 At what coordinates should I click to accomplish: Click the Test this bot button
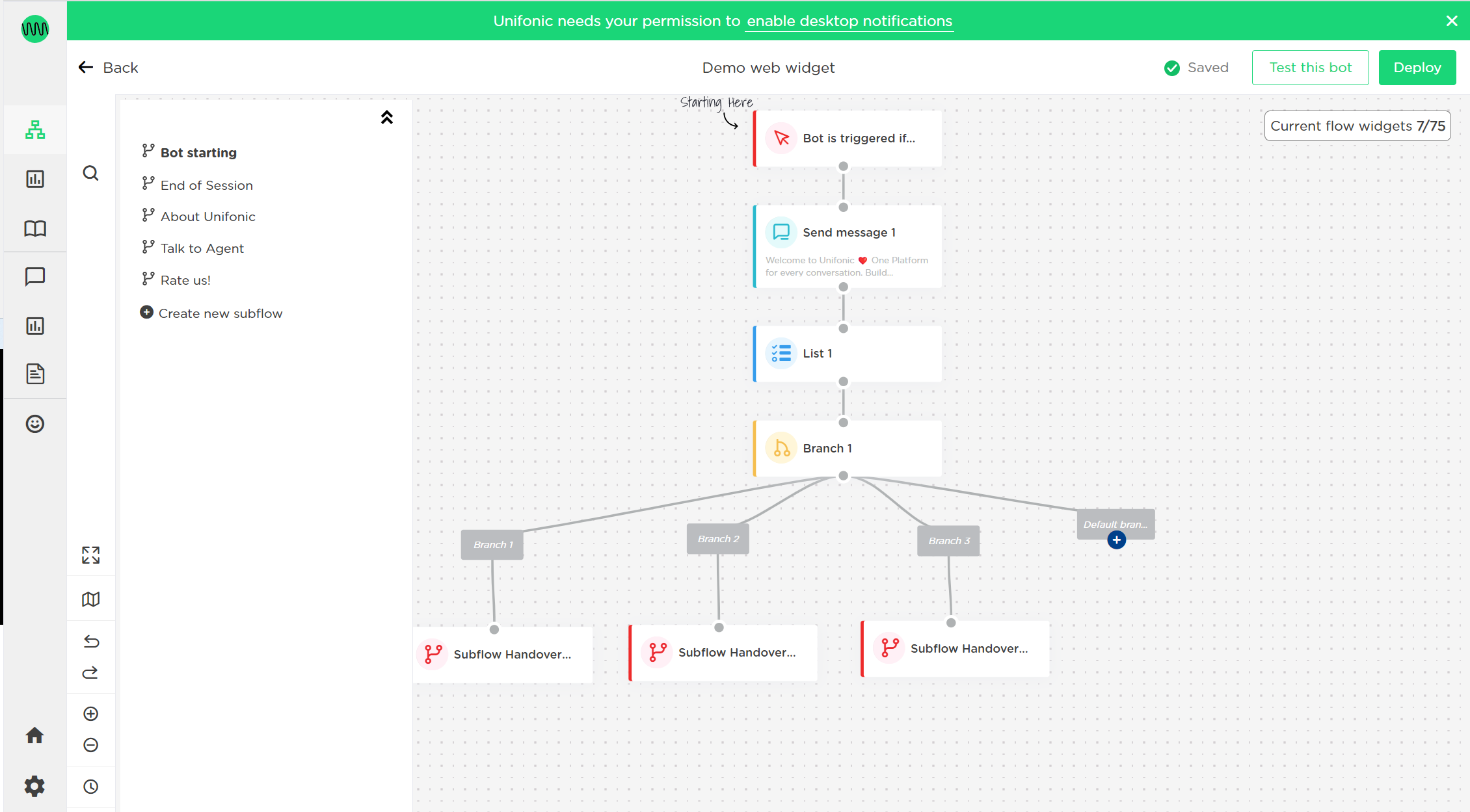click(1311, 68)
